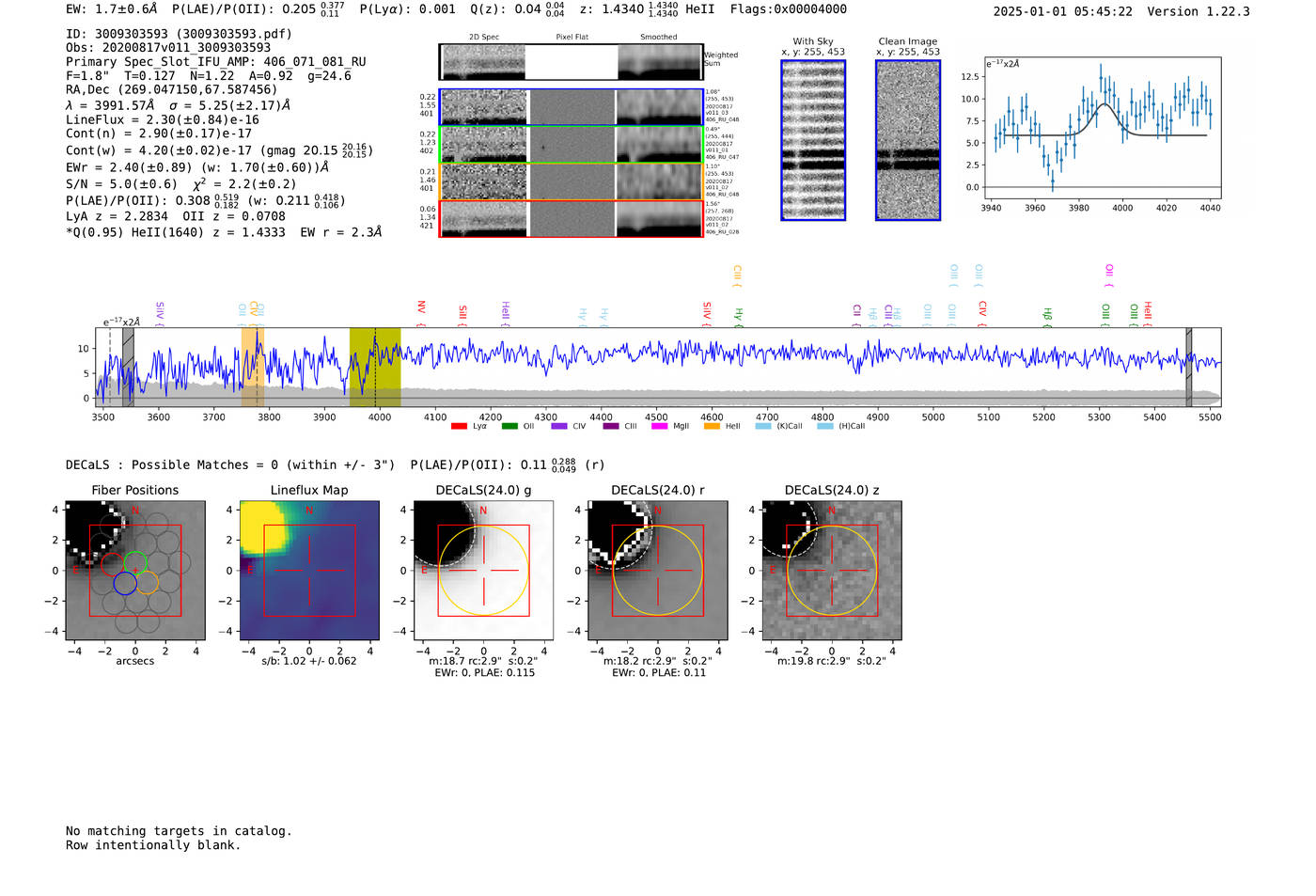Click the CIV purple legend swatch
The height and width of the screenshot is (896, 1316).
pos(559,426)
